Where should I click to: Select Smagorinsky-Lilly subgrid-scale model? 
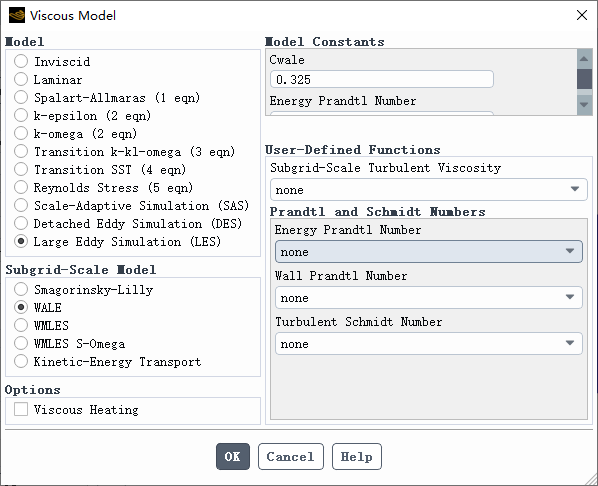pos(21,289)
